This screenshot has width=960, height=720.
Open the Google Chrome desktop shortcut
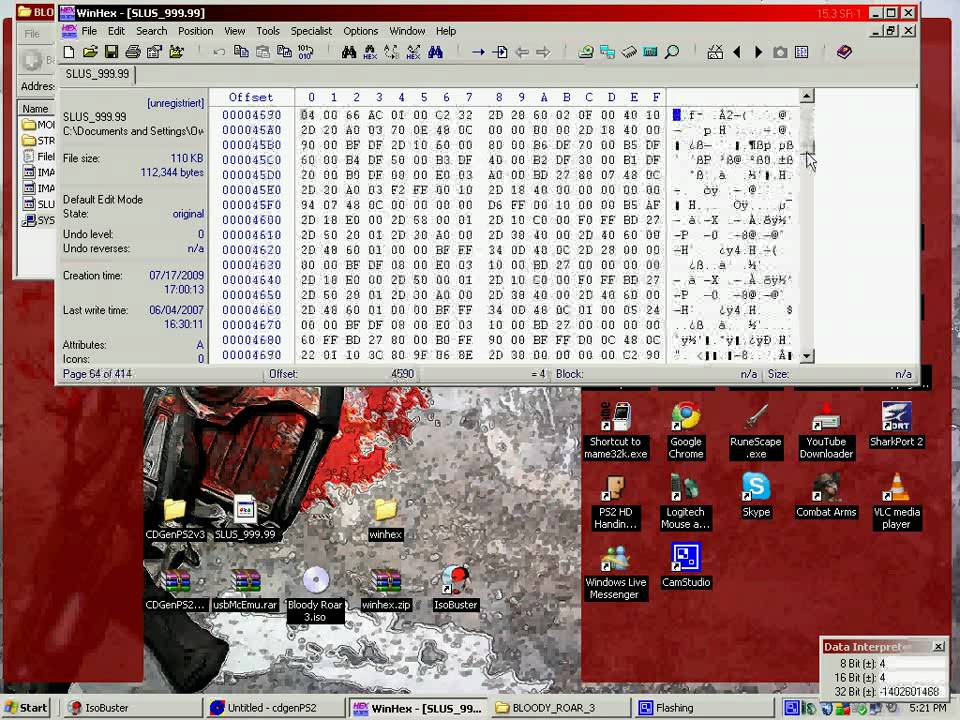pyautogui.click(x=686, y=431)
